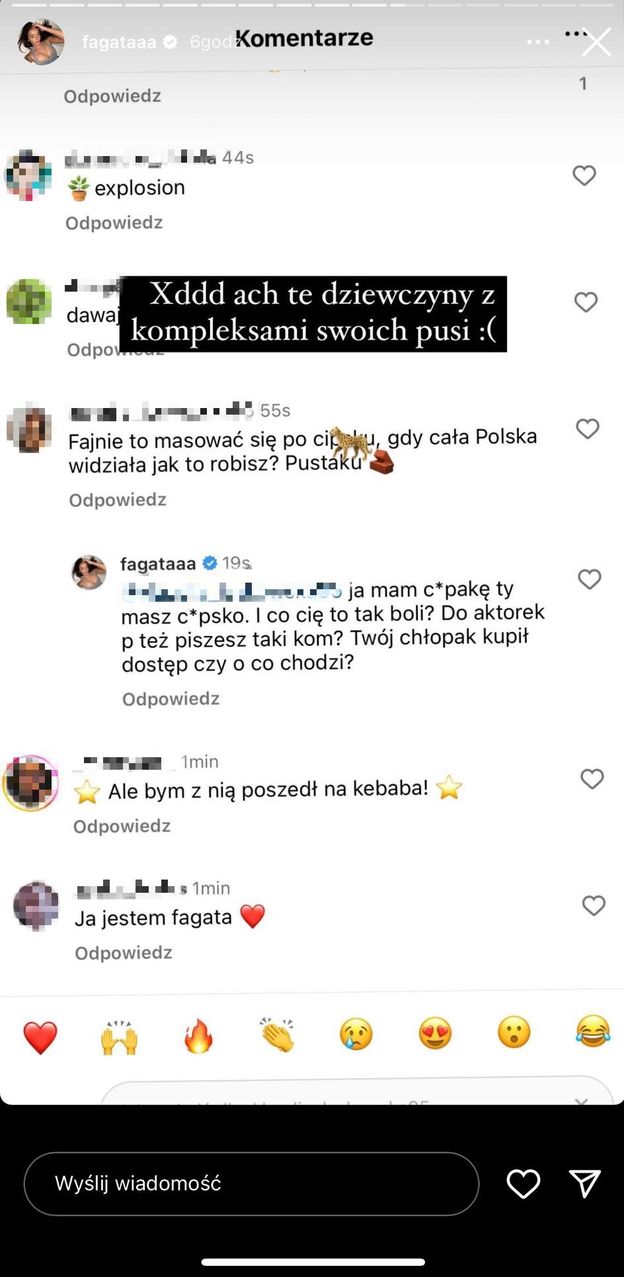Send fire emoji reaction

tap(199, 1037)
